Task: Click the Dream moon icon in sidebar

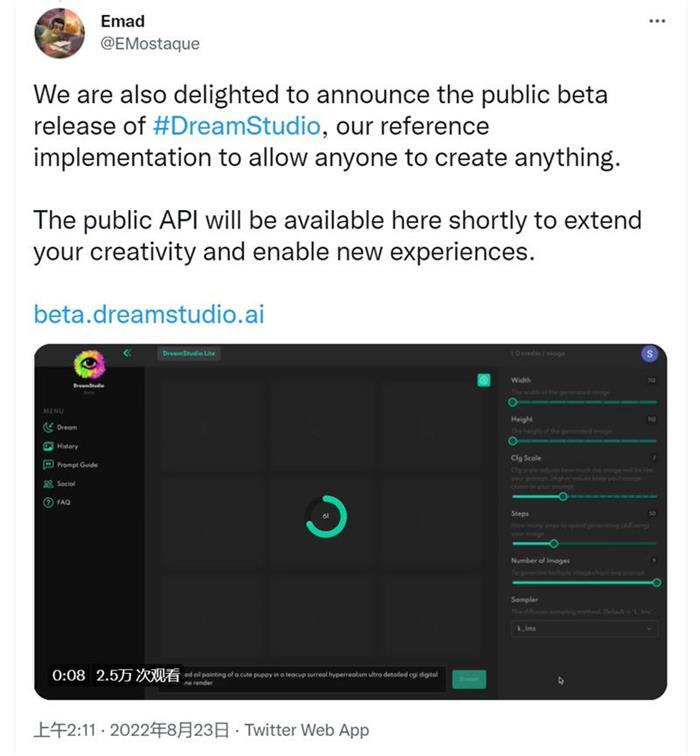Action: click(48, 427)
